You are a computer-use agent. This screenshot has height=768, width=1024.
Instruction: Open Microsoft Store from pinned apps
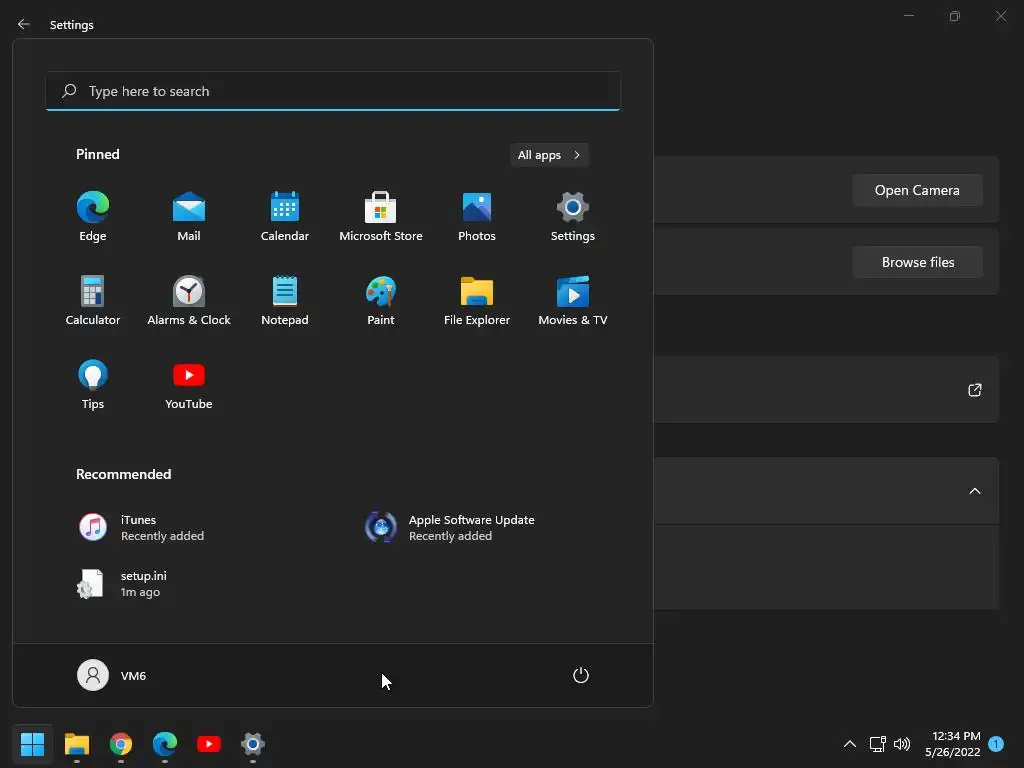point(381,217)
